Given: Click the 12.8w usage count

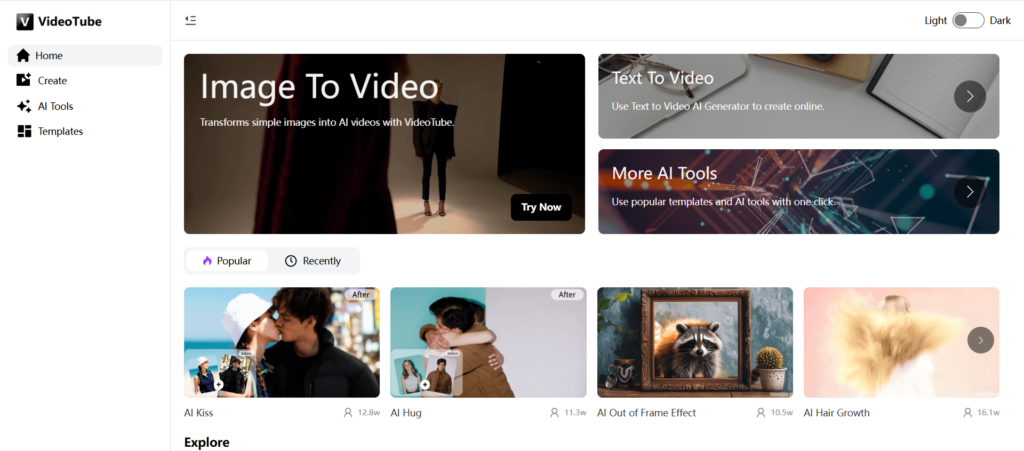Looking at the screenshot, I should pyautogui.click(x=369, y=412).
